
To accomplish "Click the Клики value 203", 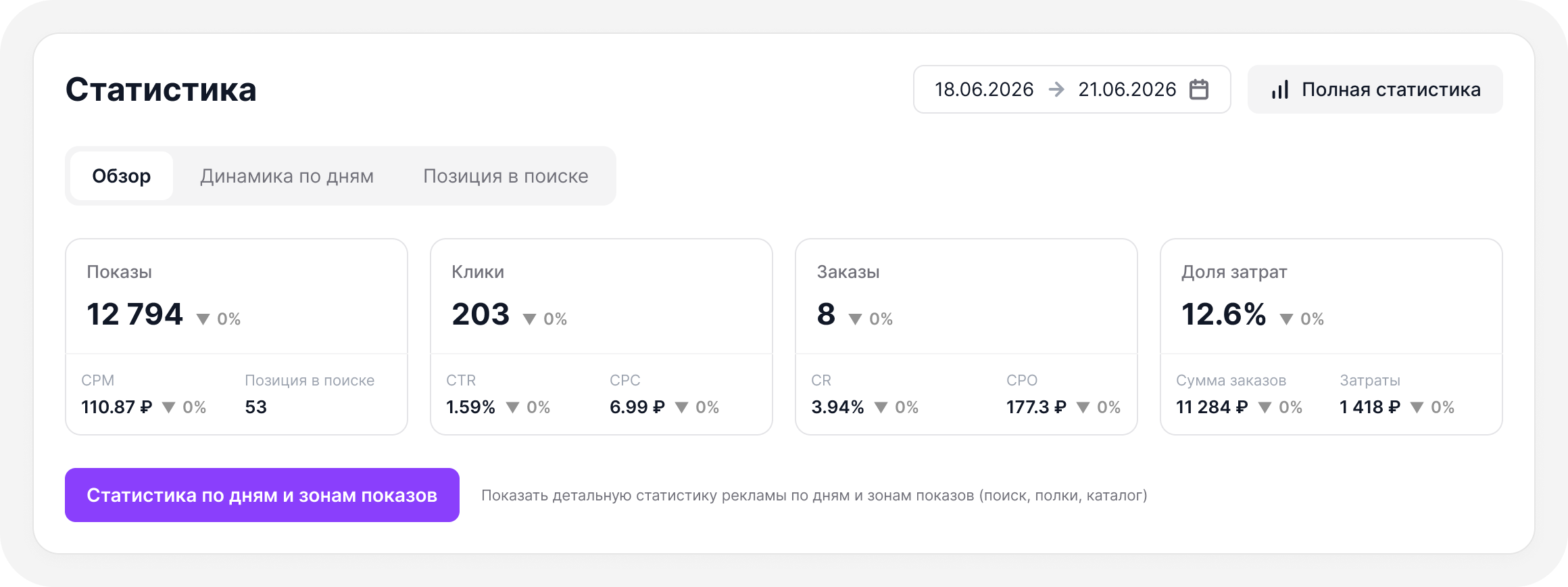I will coord(481,314).
